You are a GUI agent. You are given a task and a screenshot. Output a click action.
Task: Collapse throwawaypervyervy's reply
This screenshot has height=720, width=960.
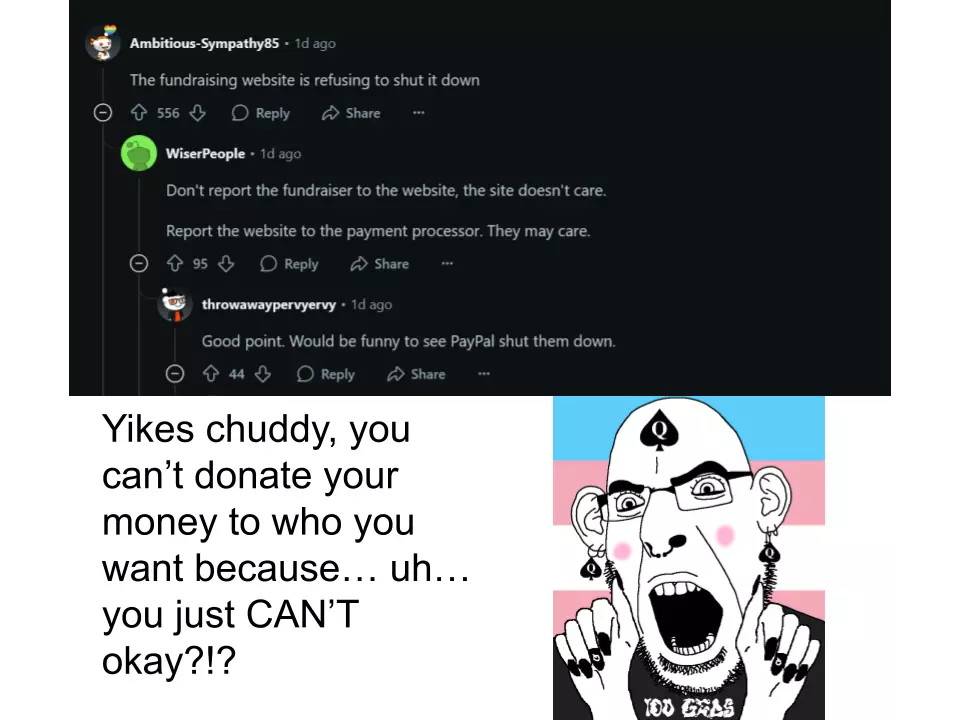[x=175, y=373]
